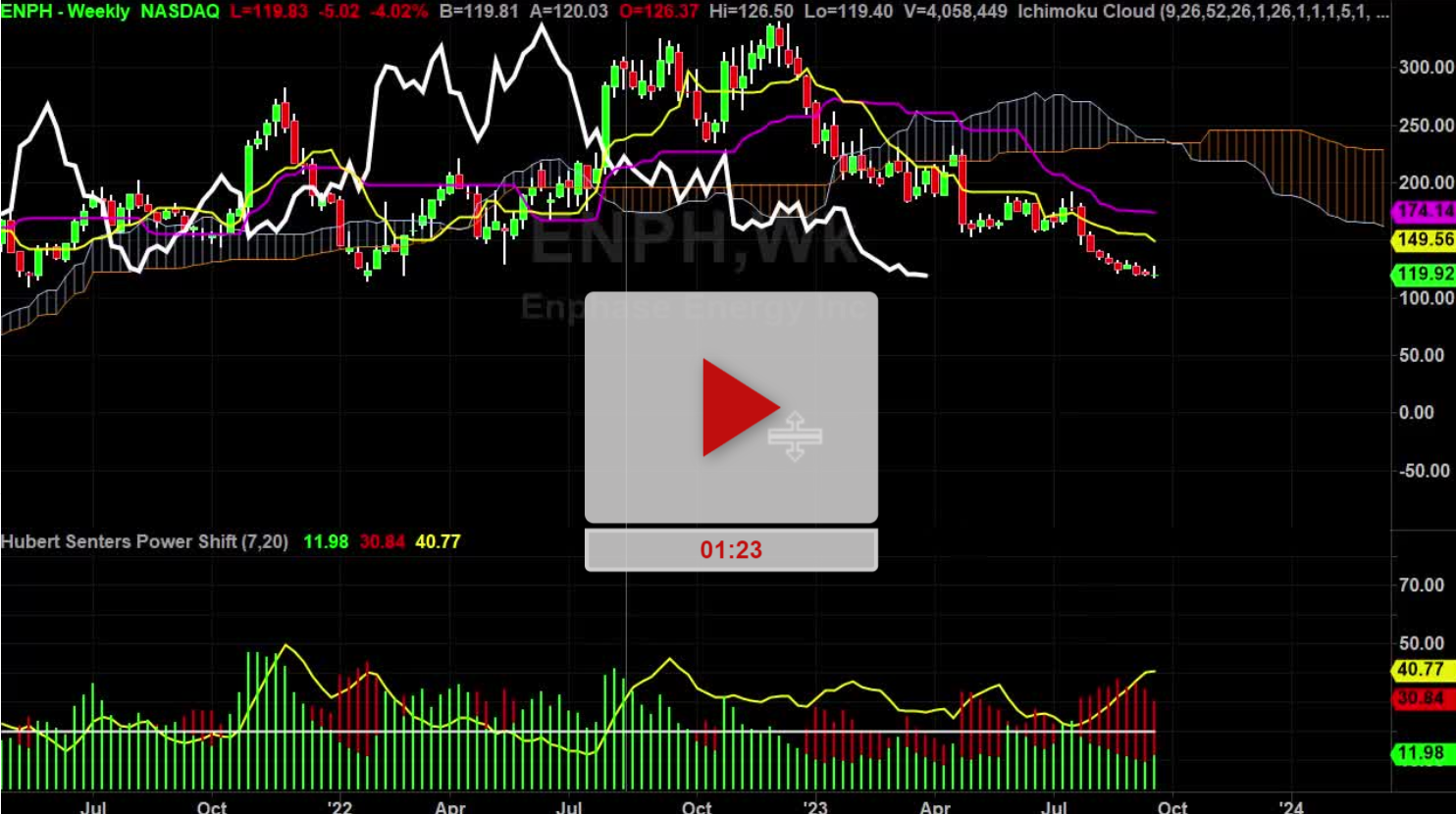The width and height of the screenshot is (1456, 814).
Task: Click the red 30.84 axis tag in lower panel
Action: point(1425,698)
